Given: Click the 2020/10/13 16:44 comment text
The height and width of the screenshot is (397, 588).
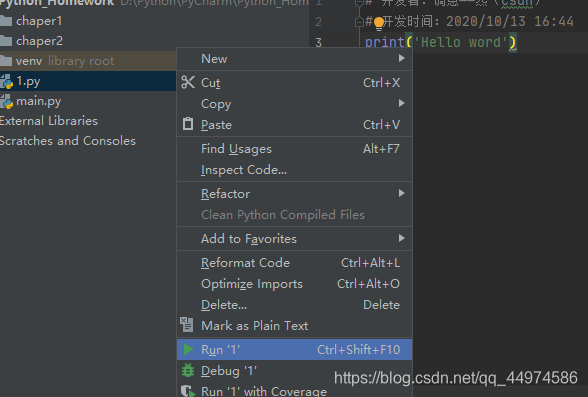Looking at the screenshot, I should pos(510,21).
